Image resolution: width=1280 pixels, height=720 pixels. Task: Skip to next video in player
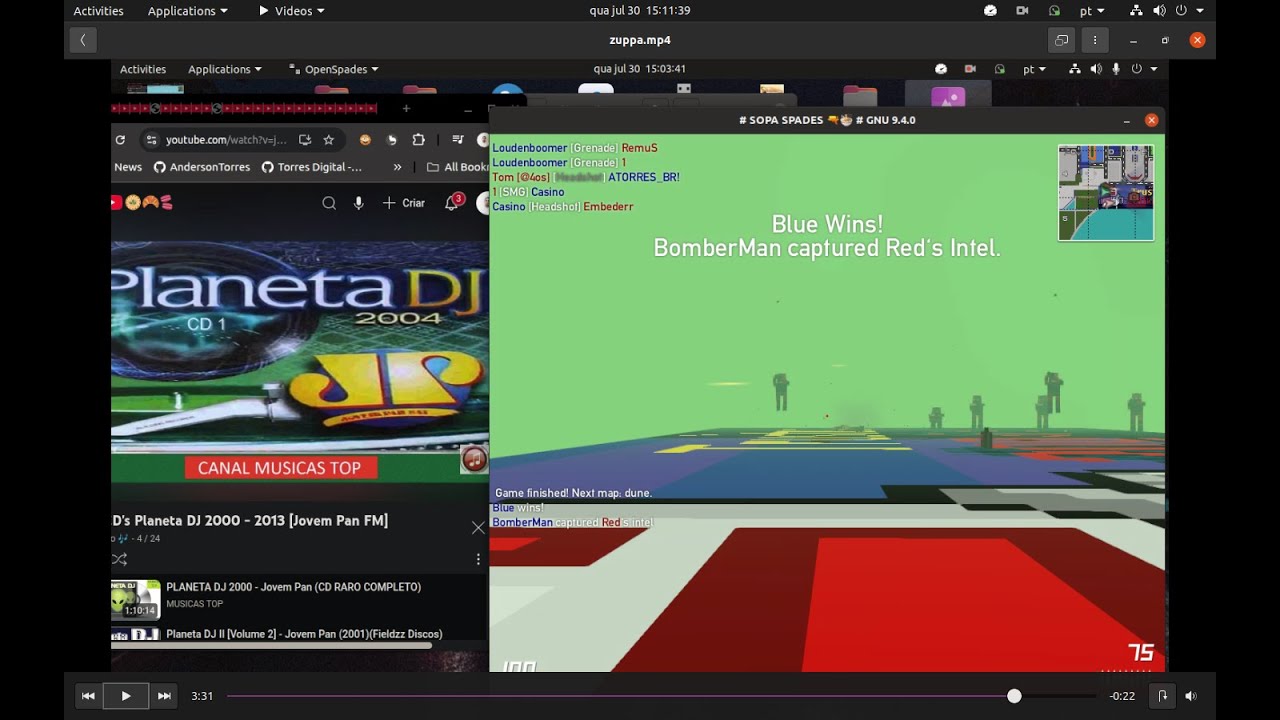164,696
